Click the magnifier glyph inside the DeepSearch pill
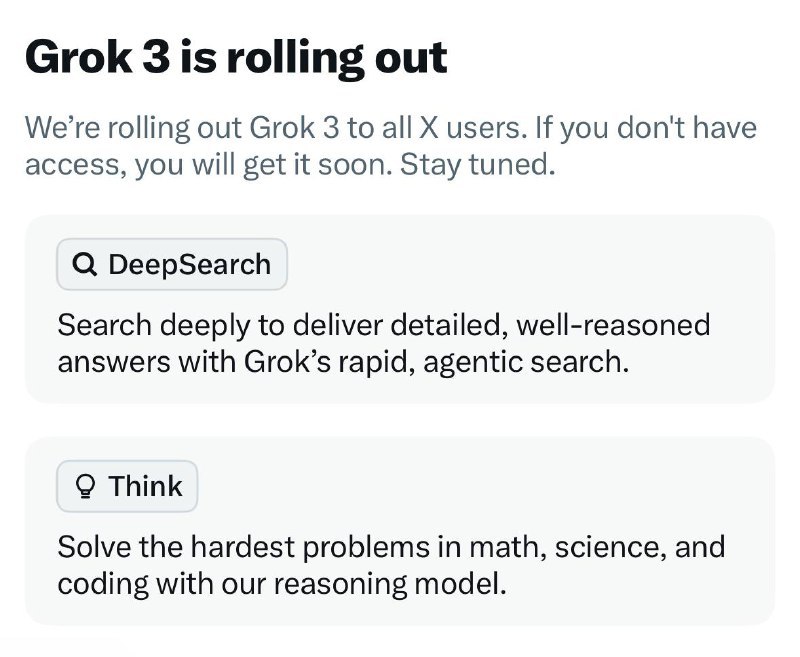 pos(84,264)
